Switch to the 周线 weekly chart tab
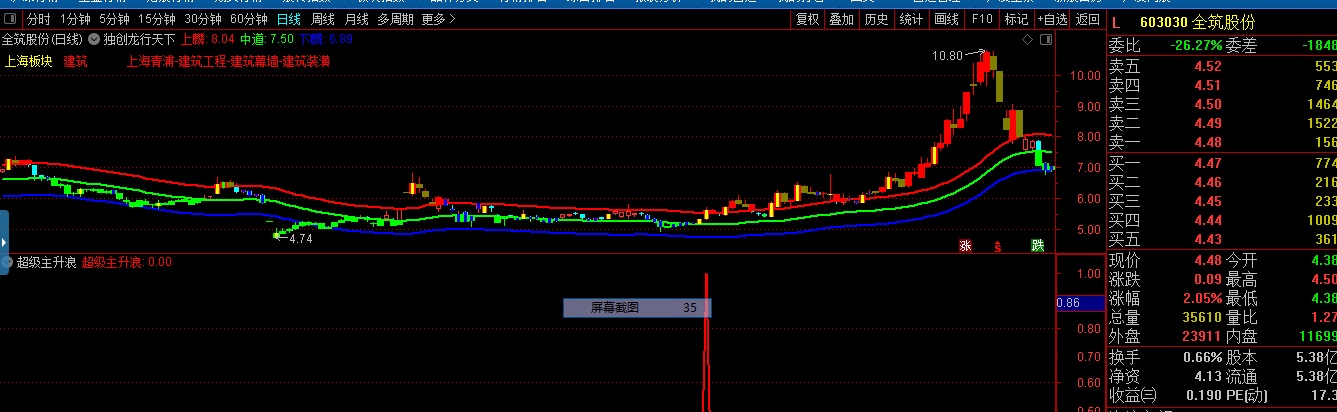 pos(322,19)
